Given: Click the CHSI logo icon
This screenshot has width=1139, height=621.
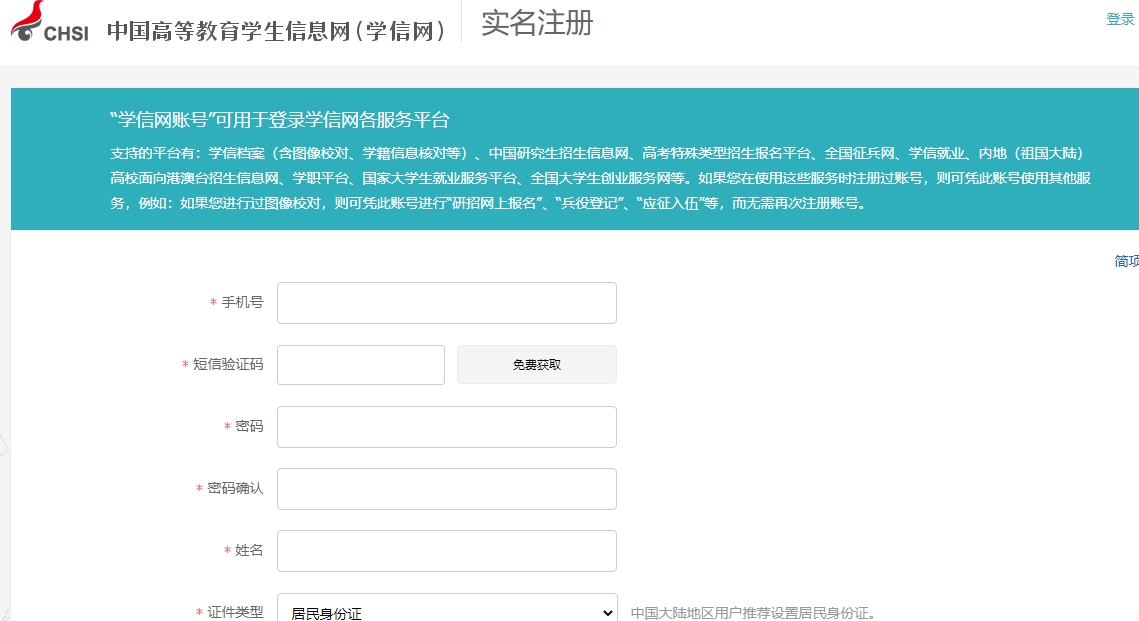Looking at the screenshot, I should point(49,22).
